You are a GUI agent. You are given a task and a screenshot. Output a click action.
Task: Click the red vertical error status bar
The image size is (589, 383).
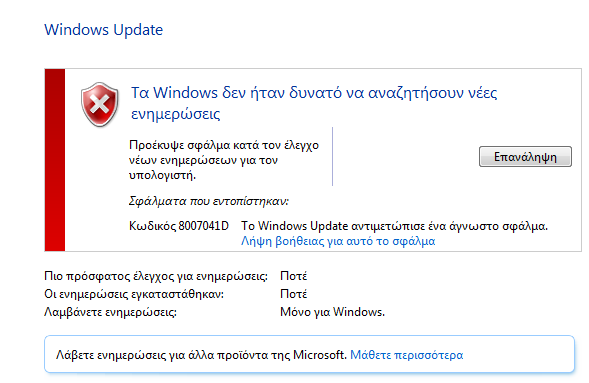[55, 160]
